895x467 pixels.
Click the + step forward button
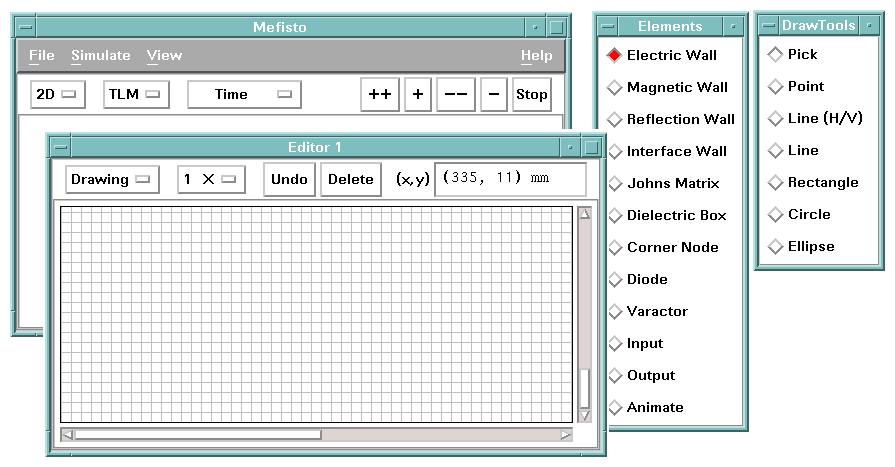(418, 94)
